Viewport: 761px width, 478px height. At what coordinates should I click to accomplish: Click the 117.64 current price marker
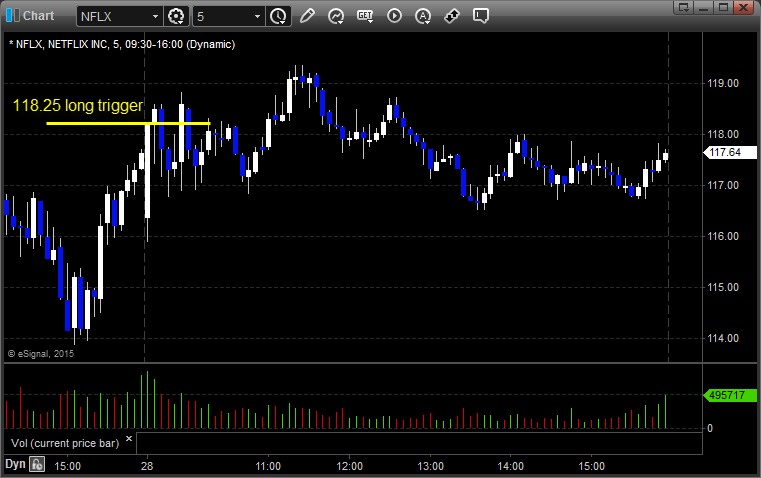[730, 152]
